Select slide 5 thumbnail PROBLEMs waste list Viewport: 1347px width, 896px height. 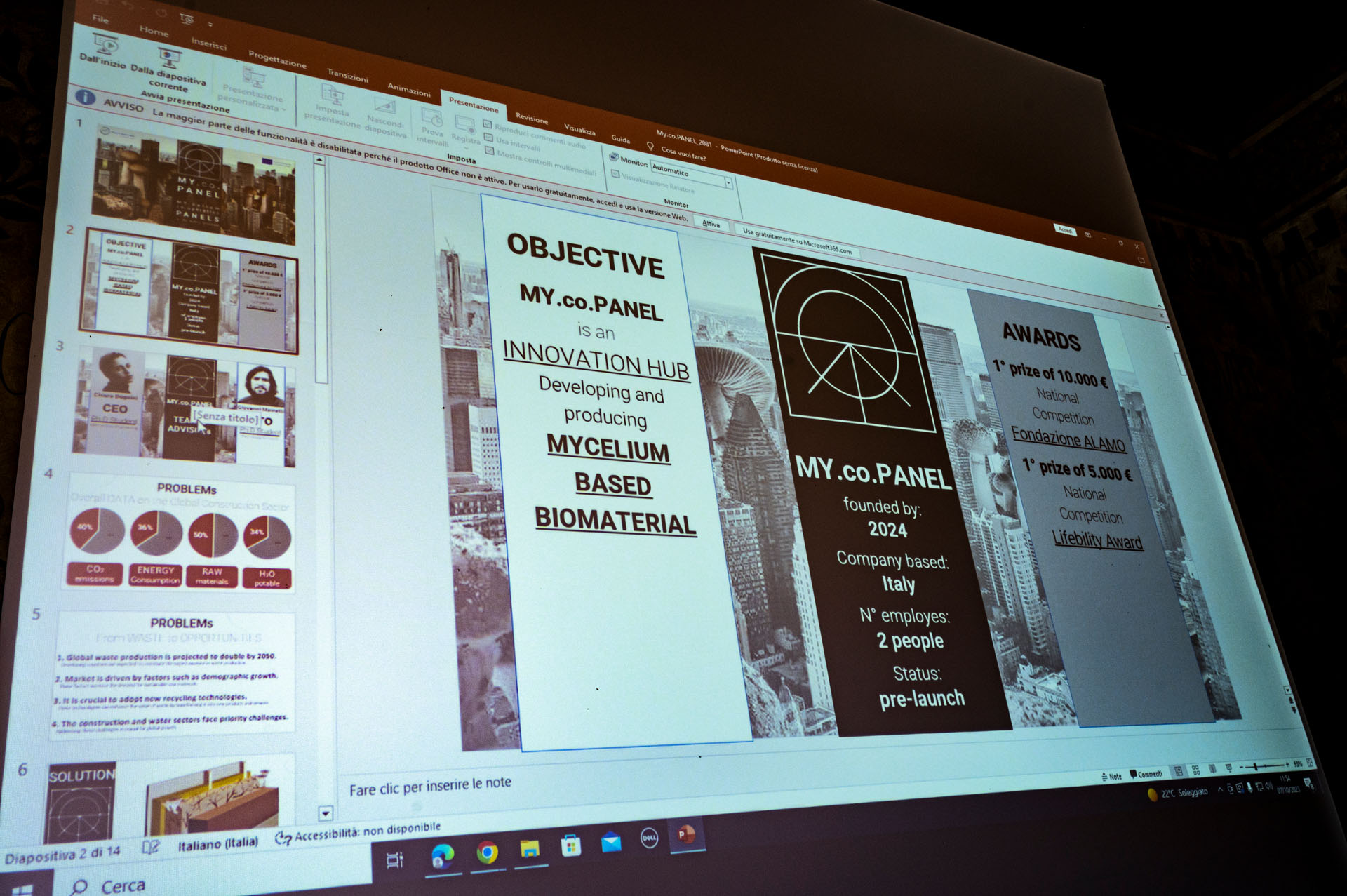coord(174,674)
